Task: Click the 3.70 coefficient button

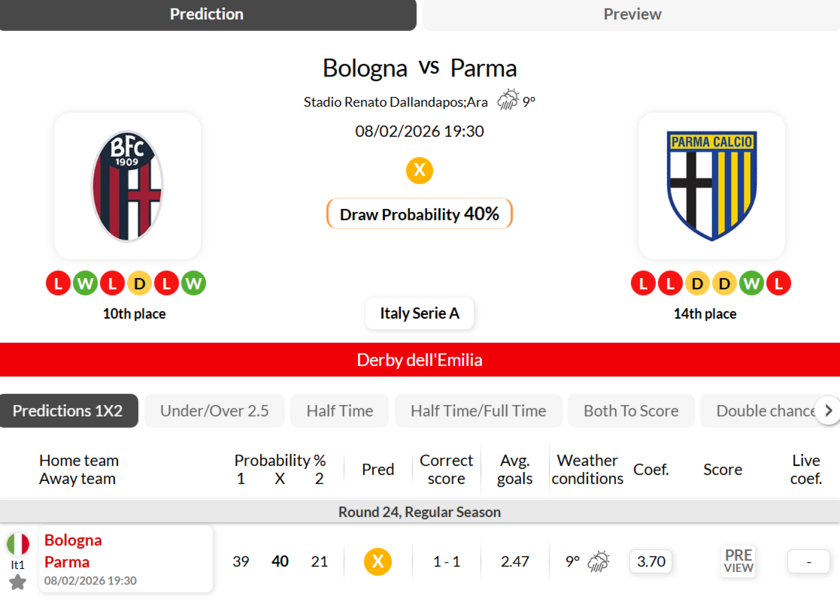Action: [651, 561]
